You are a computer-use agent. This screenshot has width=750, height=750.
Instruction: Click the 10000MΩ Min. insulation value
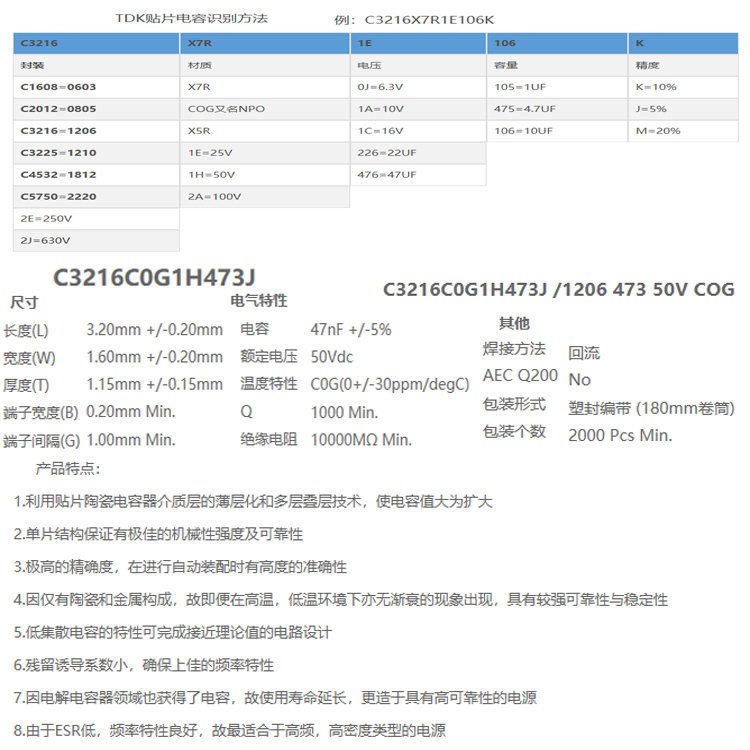pos(361,440)
